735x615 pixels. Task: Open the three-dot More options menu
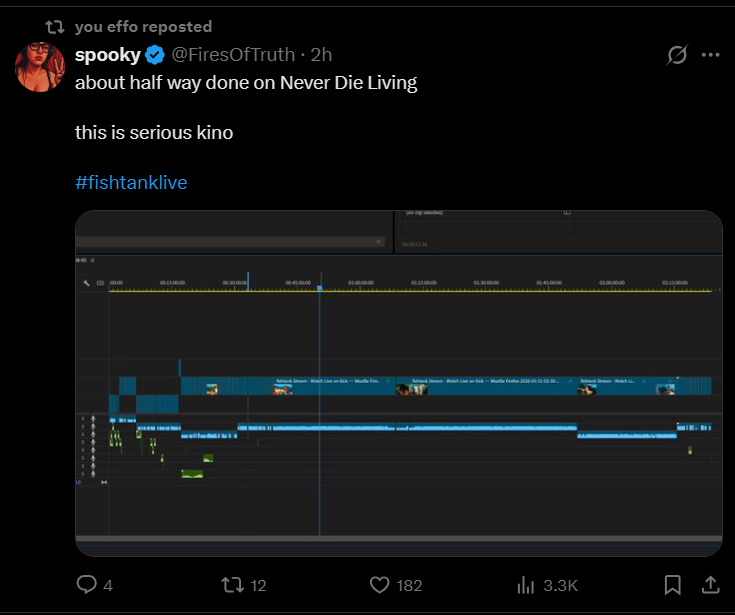point(711,55)
